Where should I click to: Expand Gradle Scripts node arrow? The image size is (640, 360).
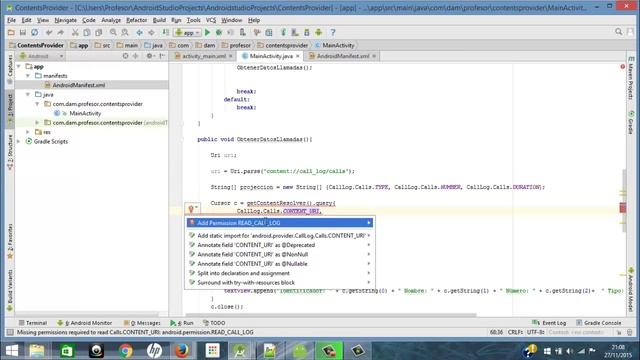pyautogui.click(x=19, y=141)
